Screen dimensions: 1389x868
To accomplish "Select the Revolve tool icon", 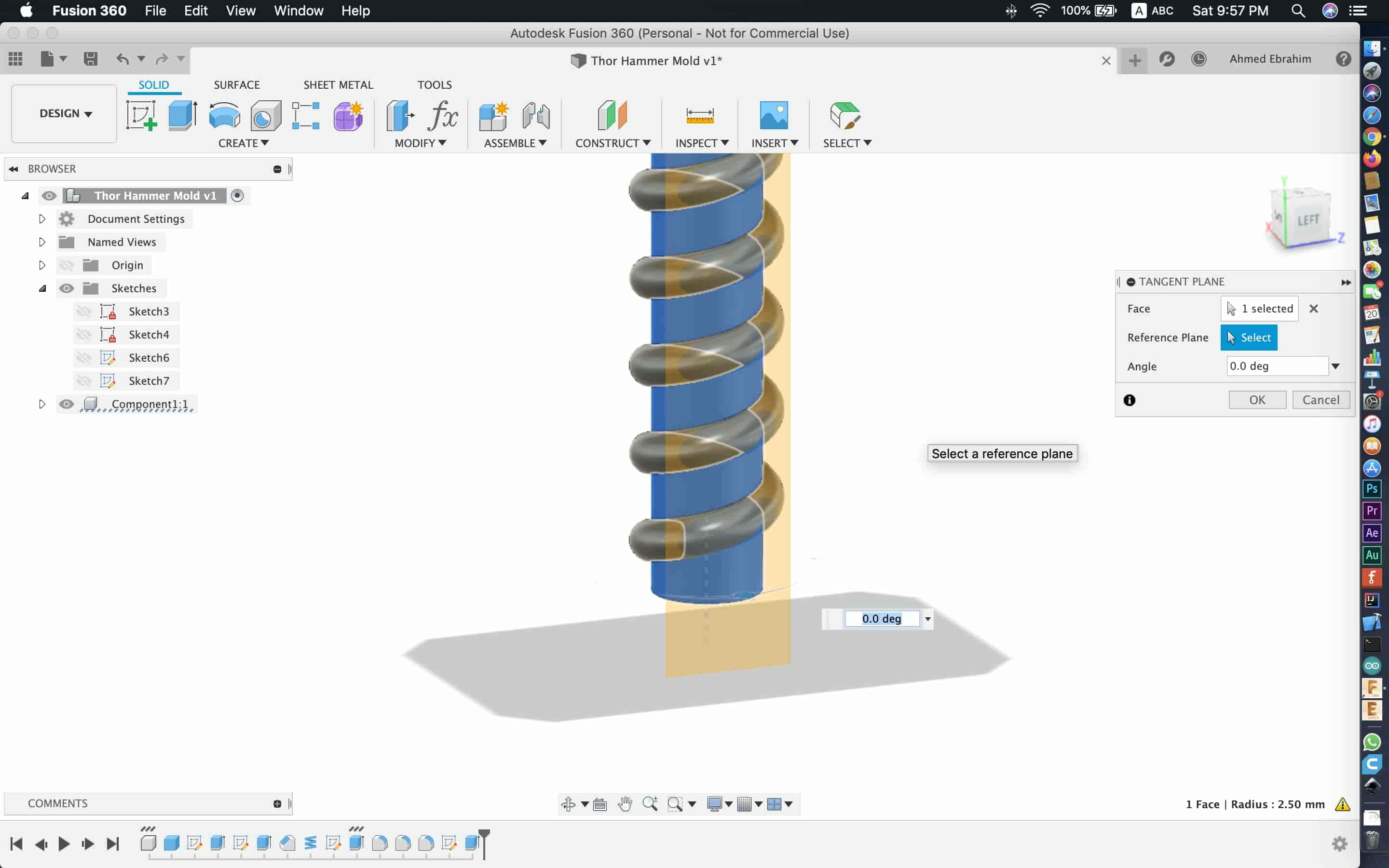I will pyautogui.click(x=224, y=115).
